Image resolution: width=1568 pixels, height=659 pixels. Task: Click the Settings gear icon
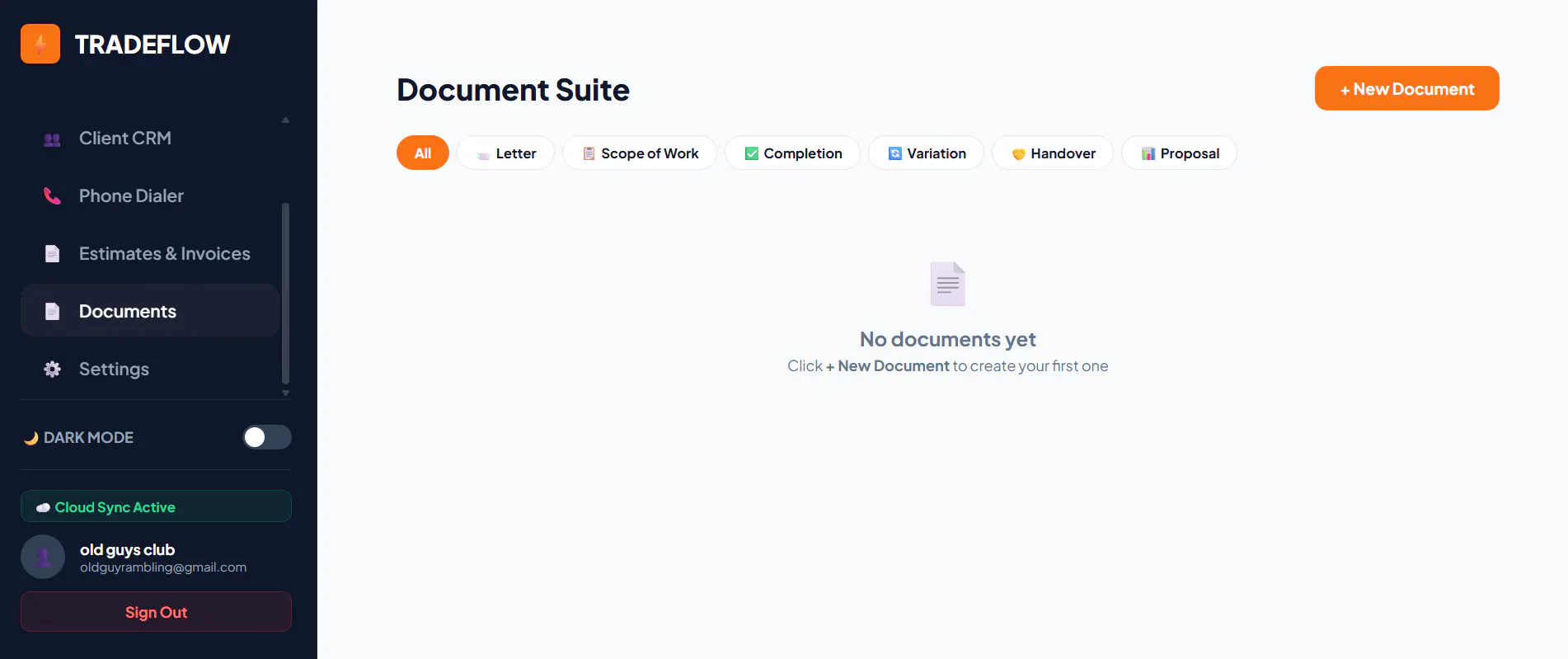(x=52, y=370)
